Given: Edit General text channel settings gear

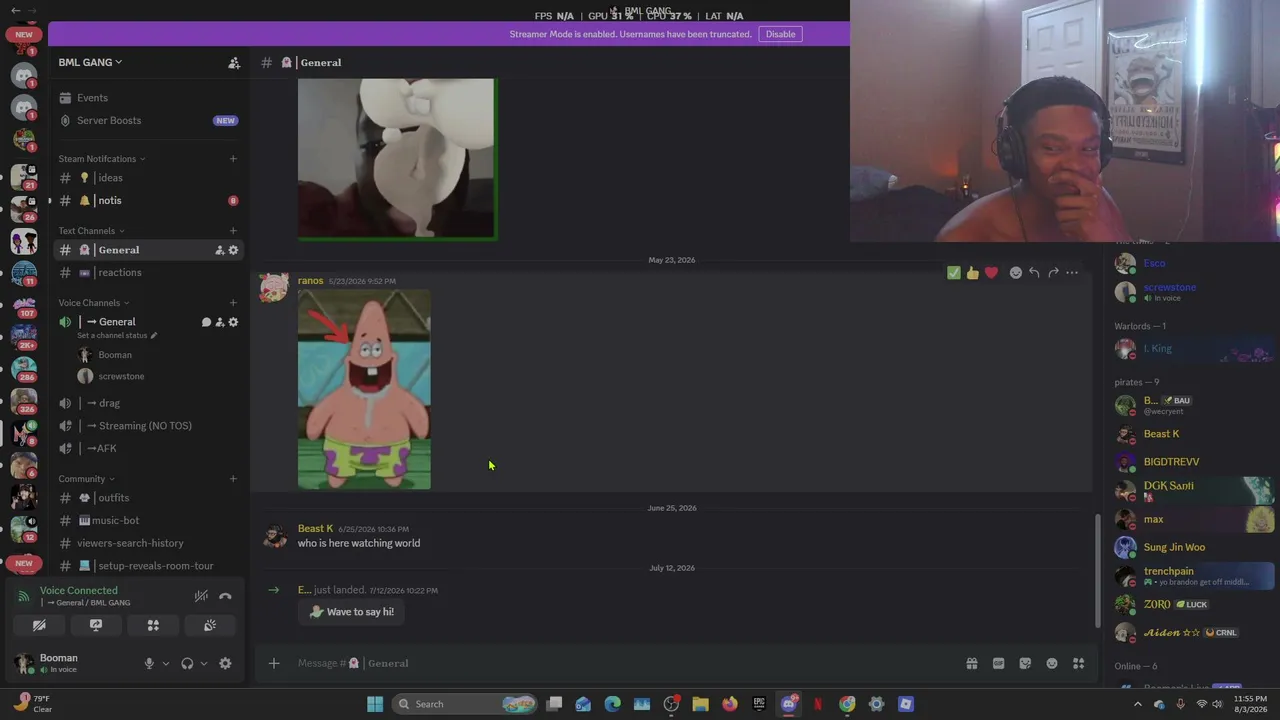Looking at the screenshot, I should click(234, 250).
